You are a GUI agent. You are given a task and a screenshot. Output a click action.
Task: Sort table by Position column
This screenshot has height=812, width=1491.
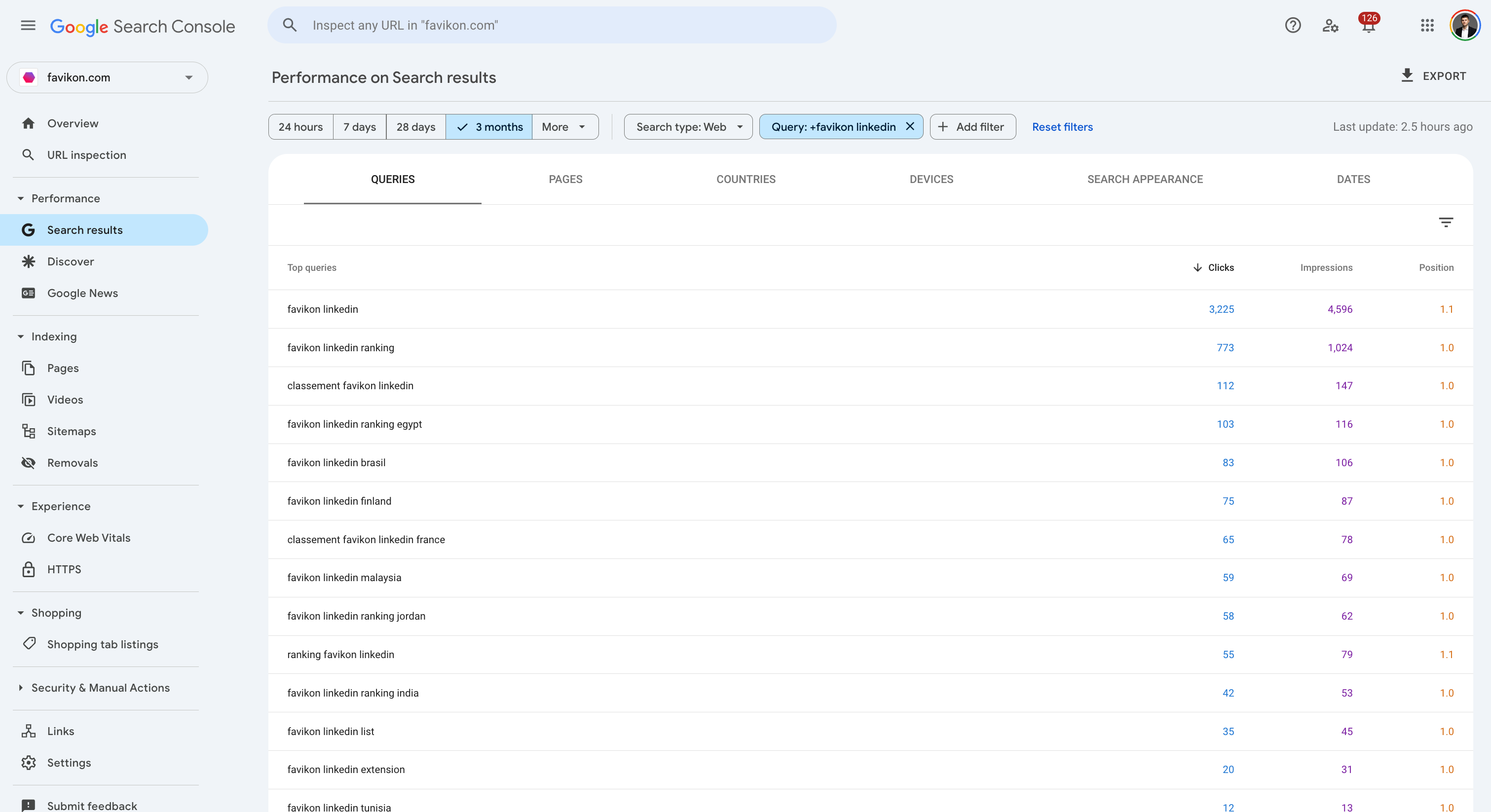pos(1436,267)
